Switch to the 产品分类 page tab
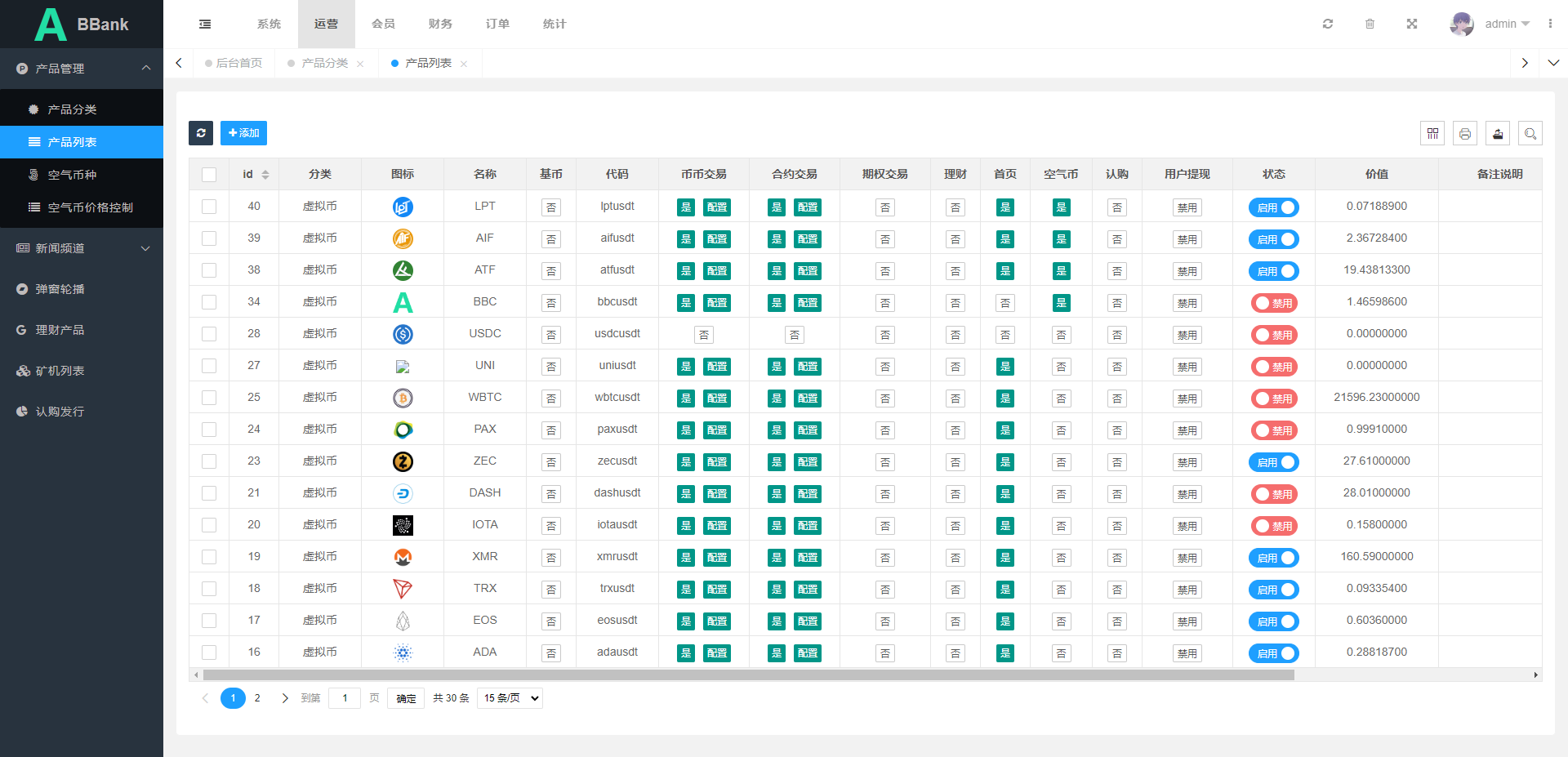1568x757 pixels. [x=324, y=63]
